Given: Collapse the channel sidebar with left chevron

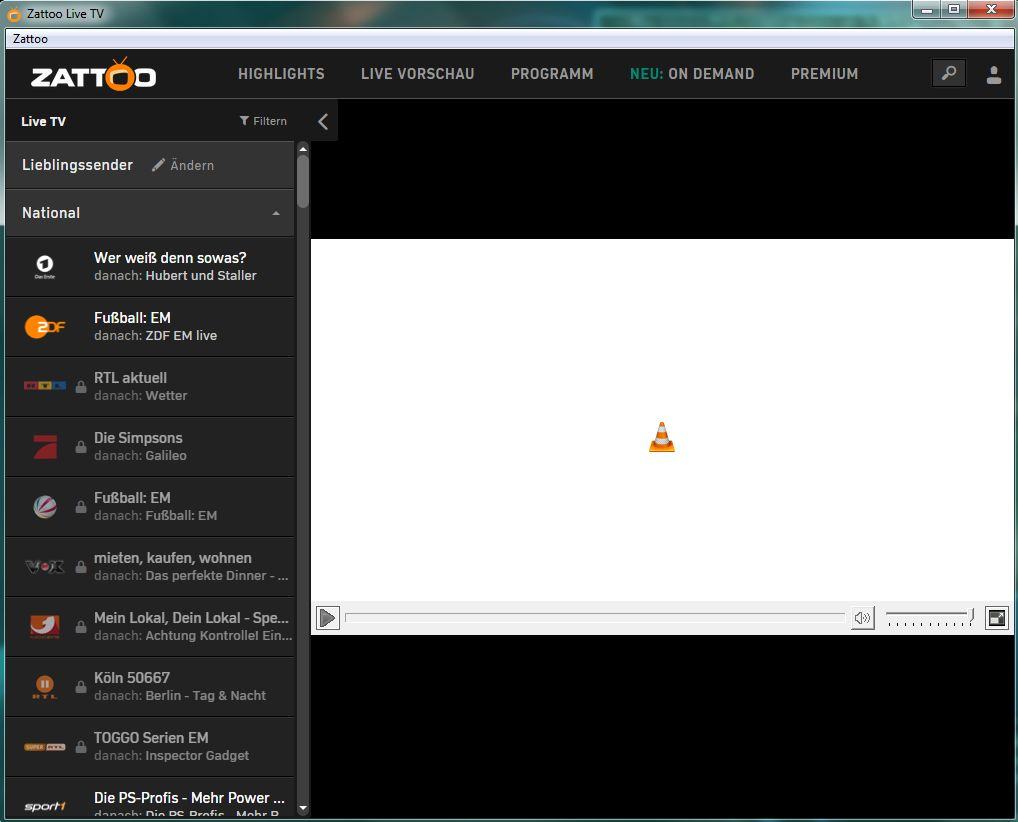Looking at the screenshot, I should 323,121.
